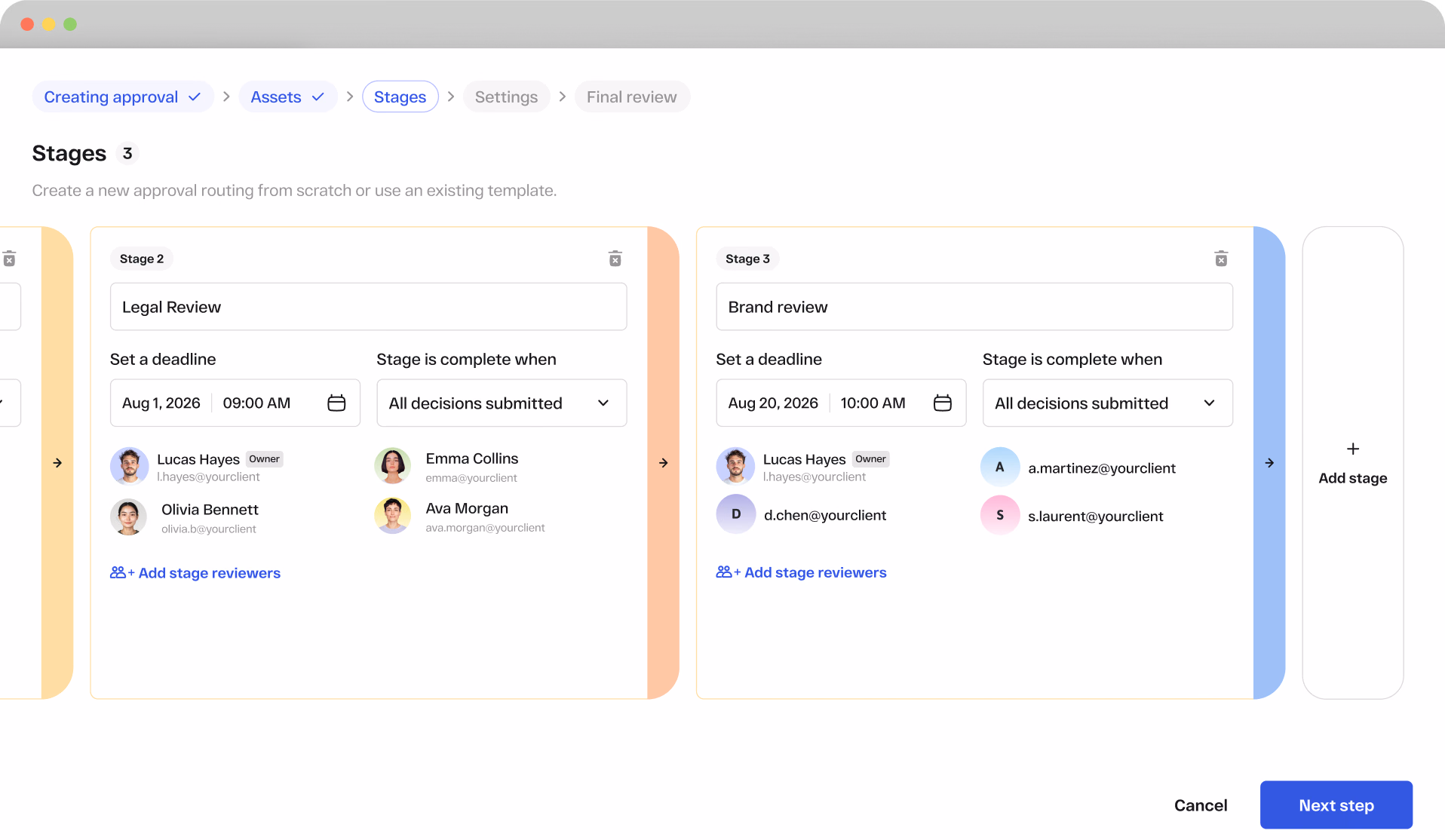Screen dimensions: 1445x840
Task: Delete the partially hidden first stage
Action: [9, 259]
